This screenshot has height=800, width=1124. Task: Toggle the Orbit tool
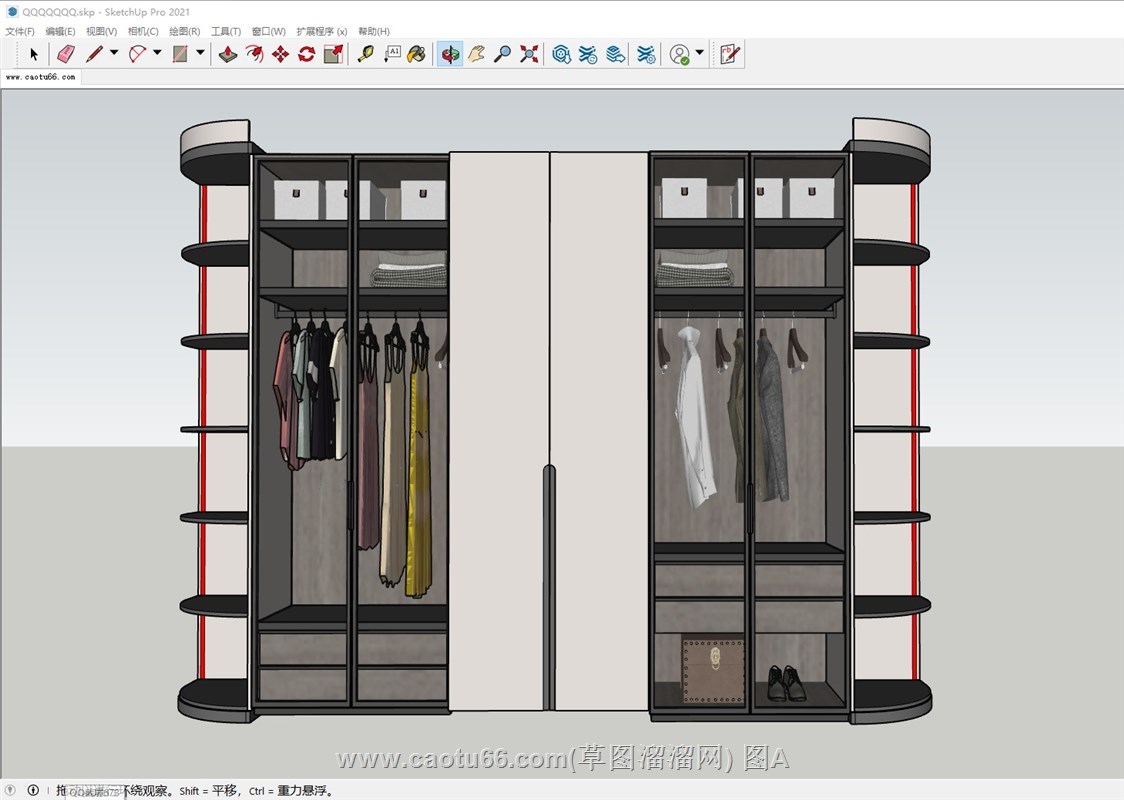(x=450, y=54)
